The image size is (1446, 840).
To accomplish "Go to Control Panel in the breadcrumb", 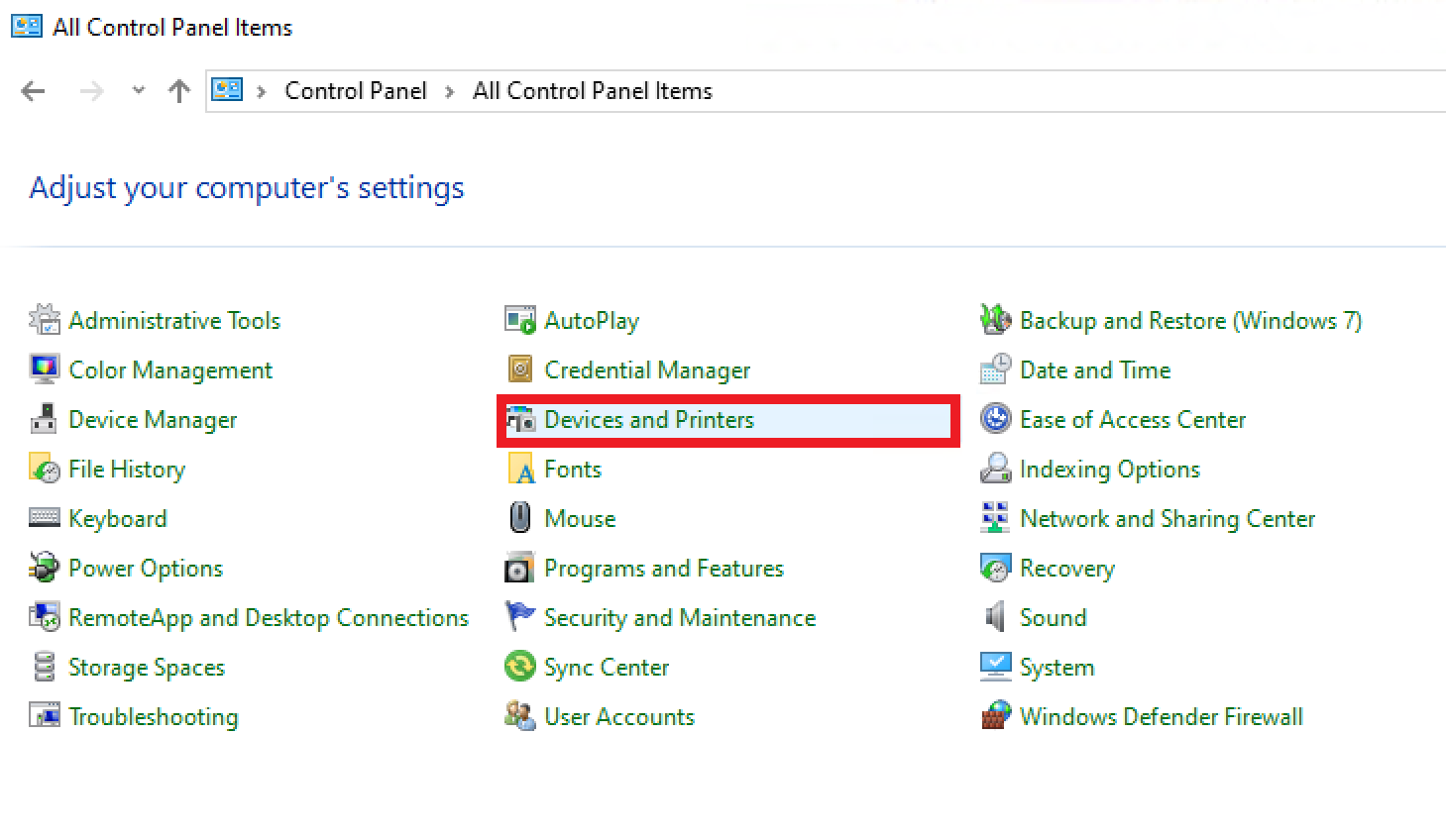I will (x=355, y=91).
